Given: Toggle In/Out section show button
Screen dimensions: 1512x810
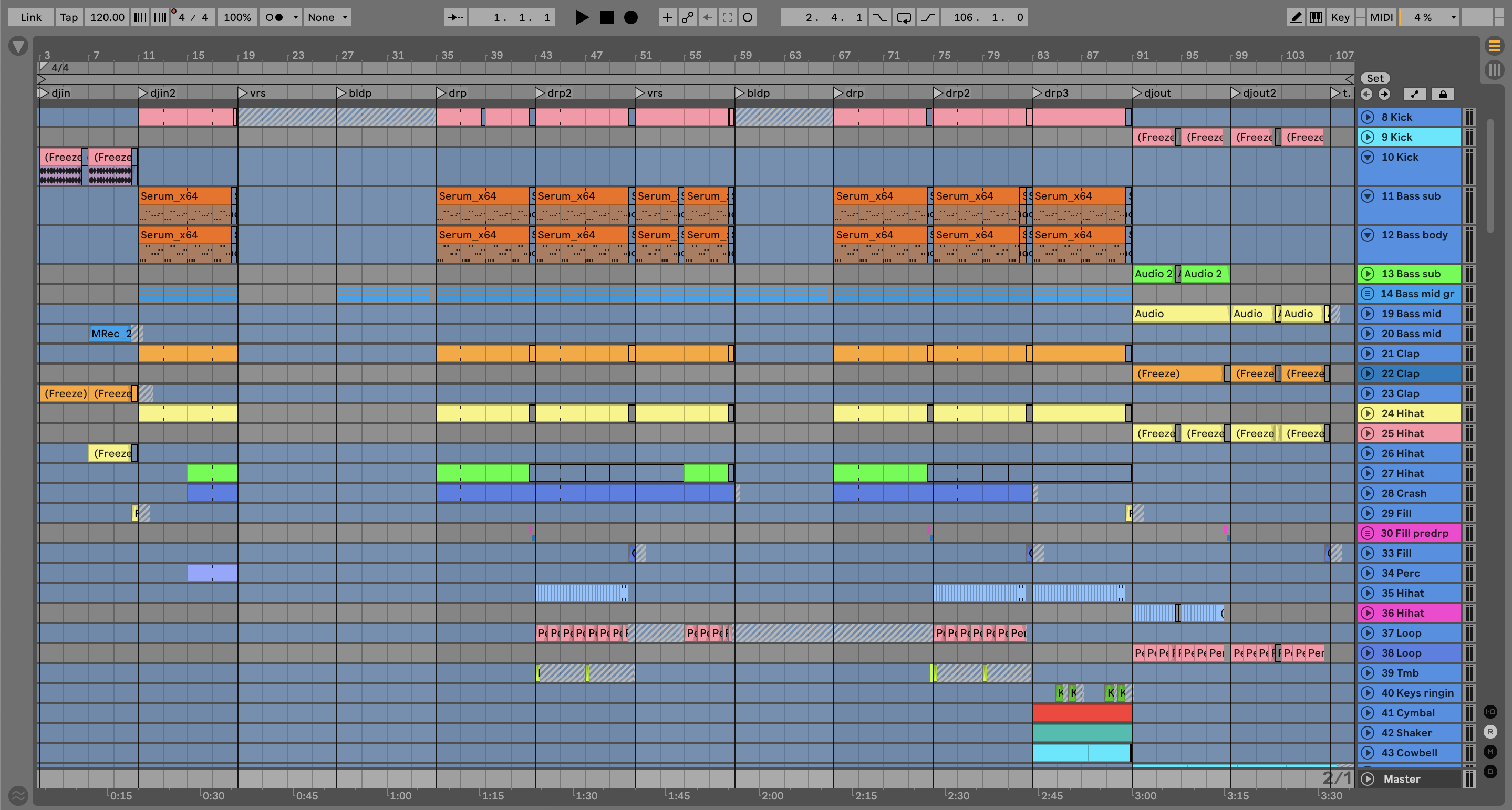Looking at the screenshot, I should point(1490,712).
